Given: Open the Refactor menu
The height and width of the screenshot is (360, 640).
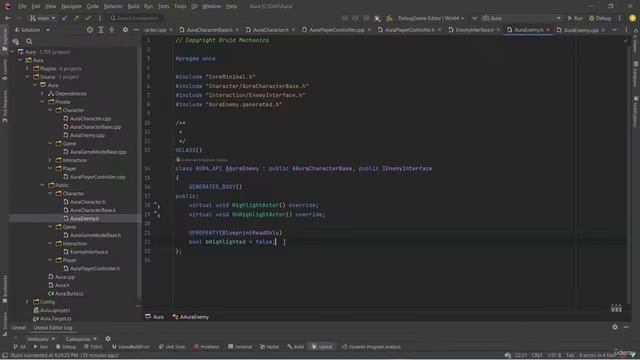Looking at the screenshot, I should pos(113,6).
